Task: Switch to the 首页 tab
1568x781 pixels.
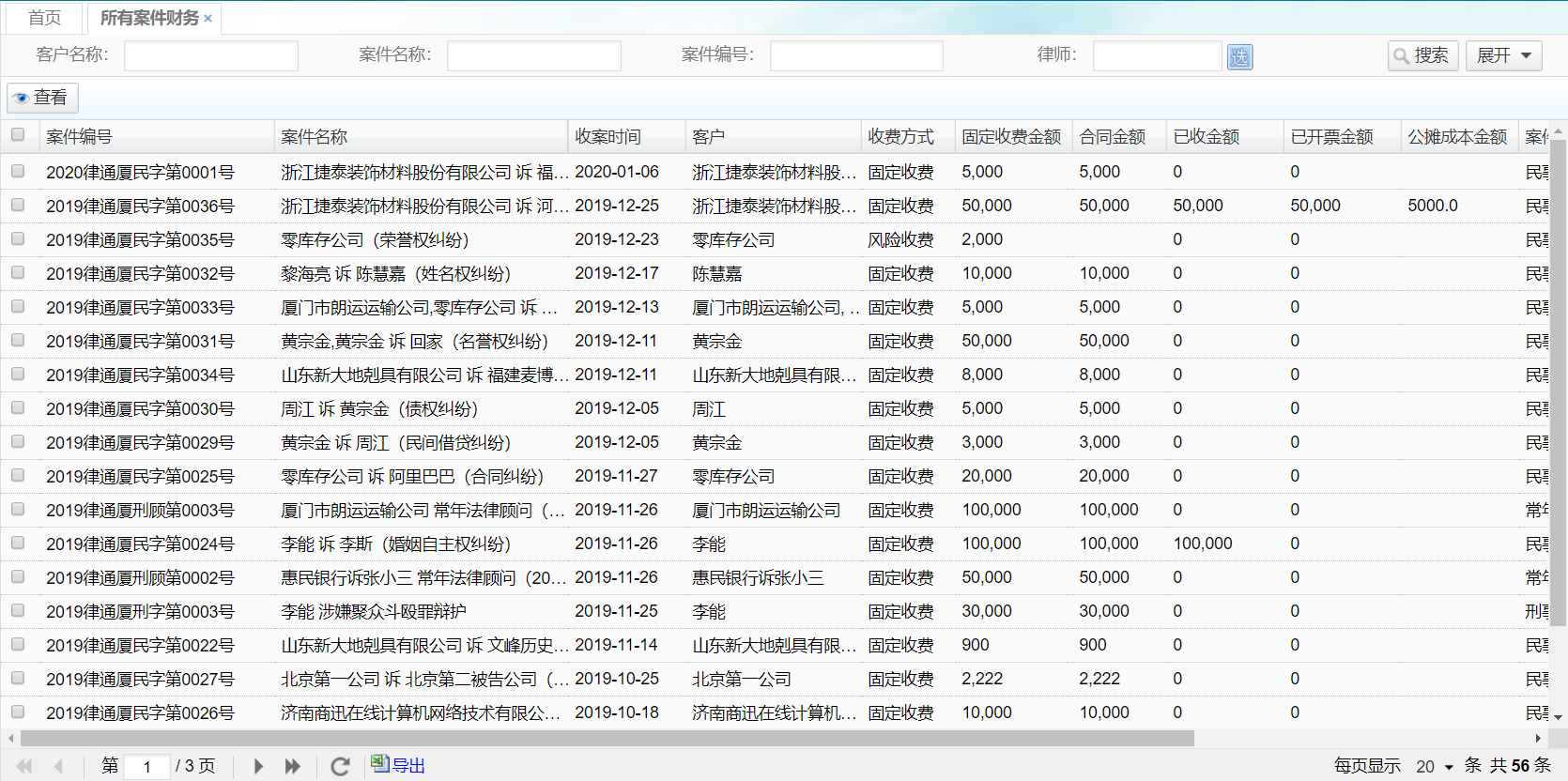Action: coord(44,18)
